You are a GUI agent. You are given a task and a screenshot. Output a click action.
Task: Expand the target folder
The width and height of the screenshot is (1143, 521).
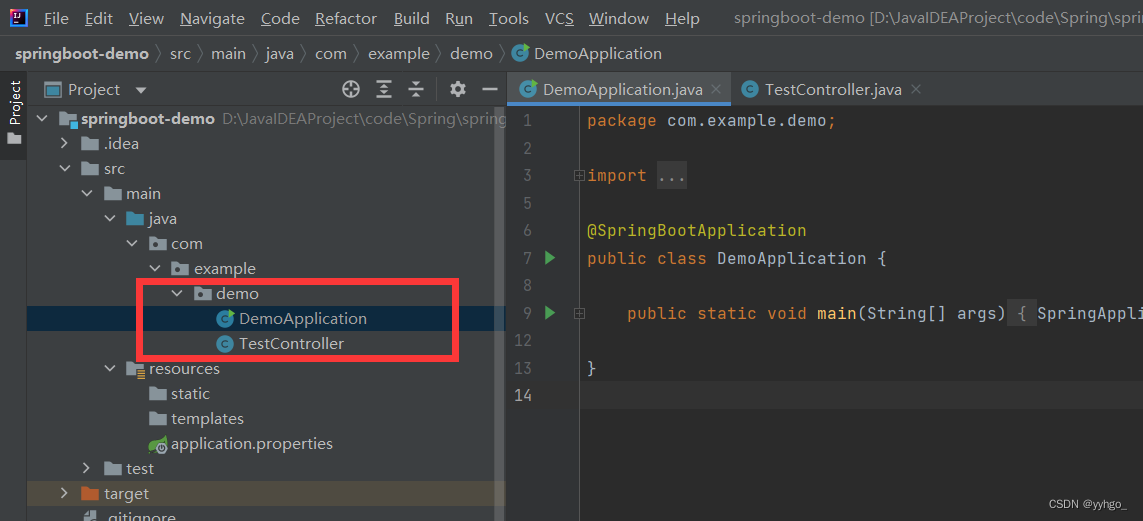pyautogui.click(x=65, y=494)
